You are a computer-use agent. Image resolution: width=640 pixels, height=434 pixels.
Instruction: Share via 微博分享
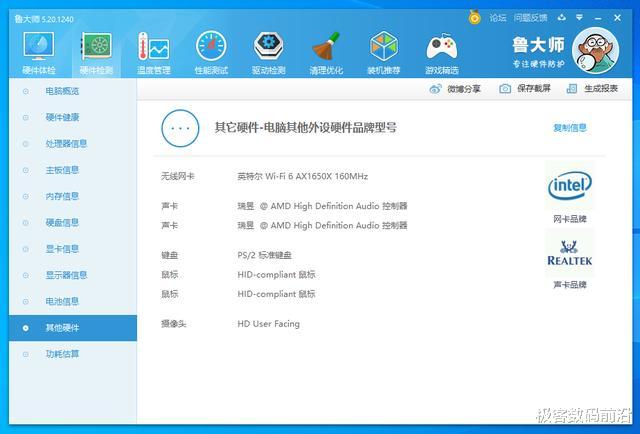point(455,89)
